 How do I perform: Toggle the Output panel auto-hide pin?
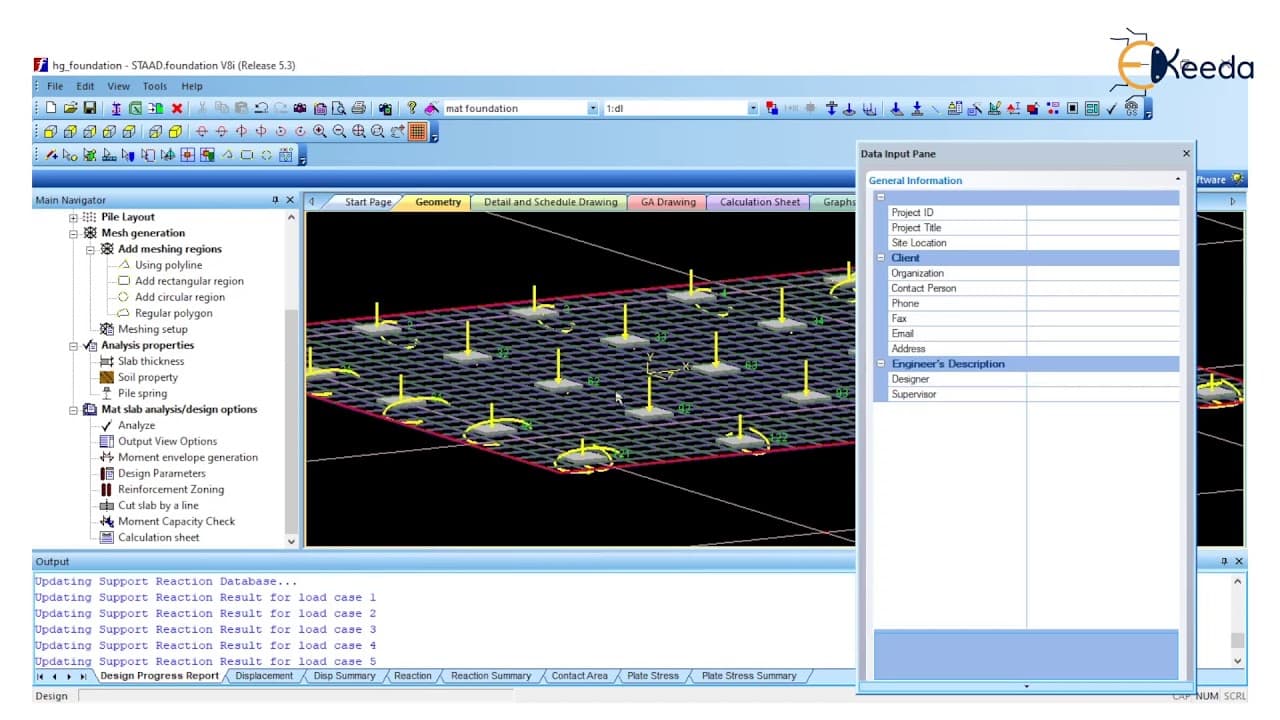1223,562
